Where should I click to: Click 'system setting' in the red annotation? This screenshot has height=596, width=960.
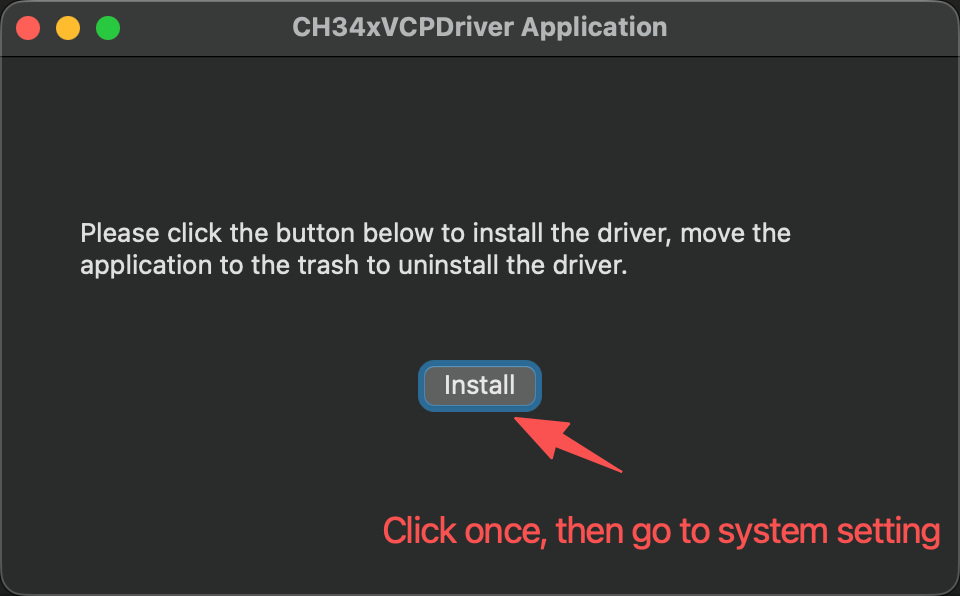(x=828, y=532)
